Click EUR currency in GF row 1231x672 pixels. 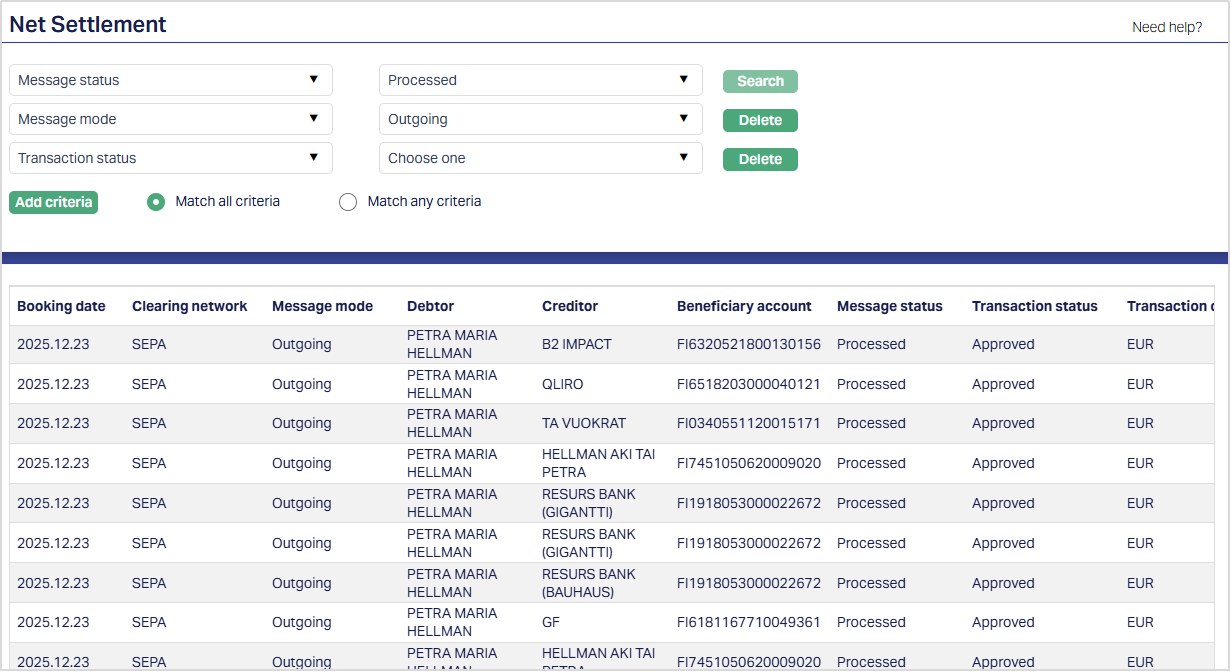tap(1140, 622)
